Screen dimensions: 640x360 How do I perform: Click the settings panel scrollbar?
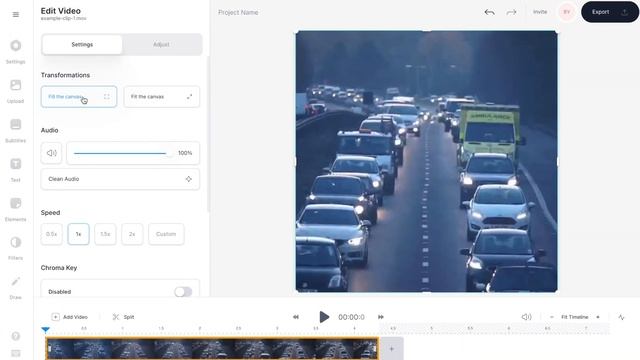click(x=209, y=134)
